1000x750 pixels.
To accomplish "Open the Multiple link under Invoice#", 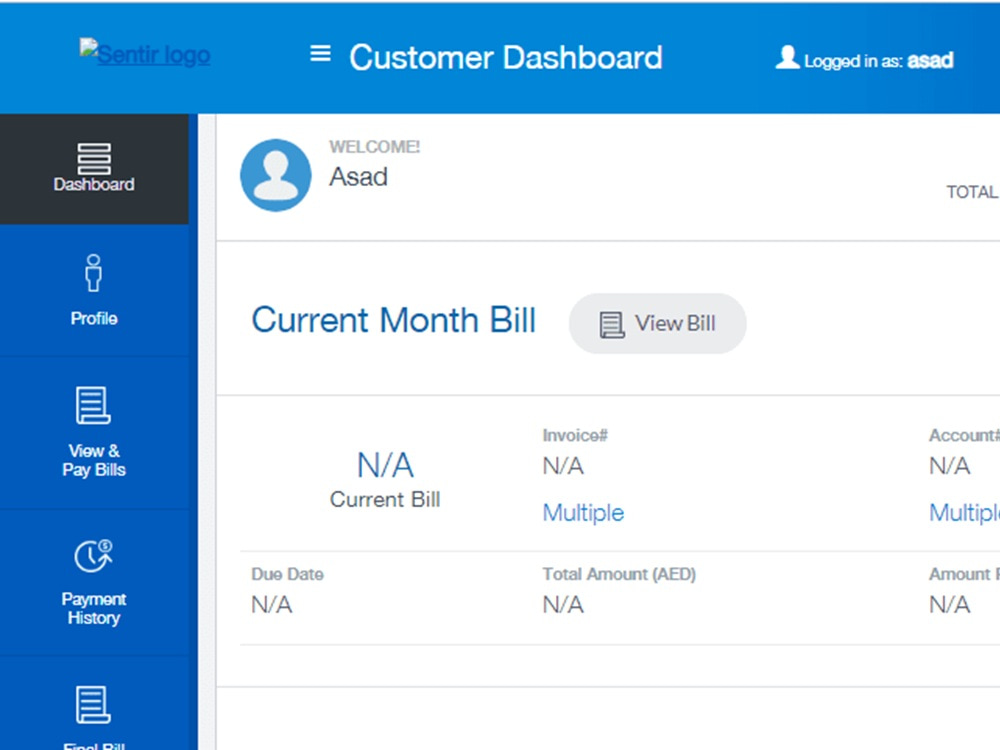I will [583, 513].
